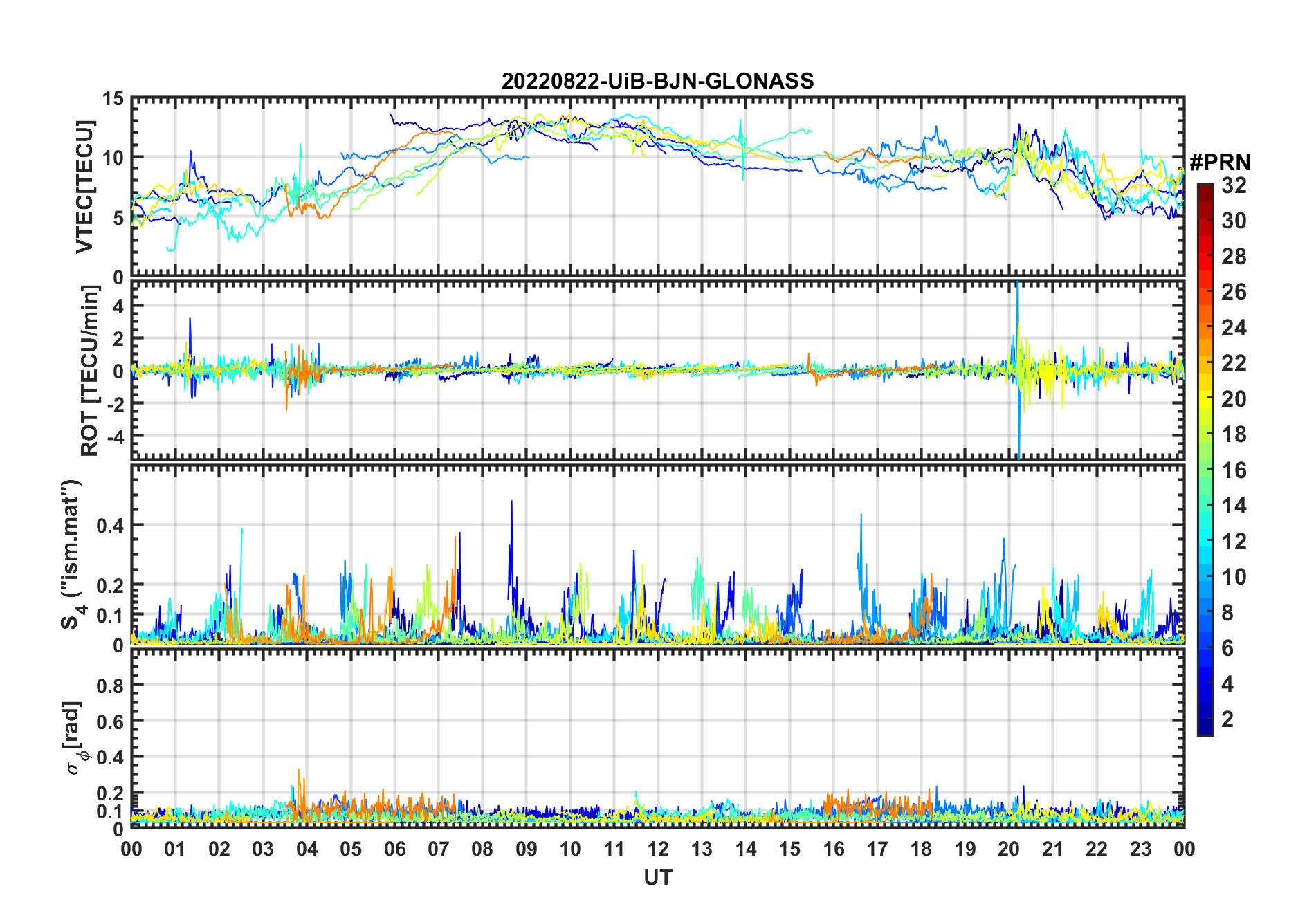This screenshot has width=1316, height=920.
Task: Click x-axis hour label 05
Action: tap(351, 849)
